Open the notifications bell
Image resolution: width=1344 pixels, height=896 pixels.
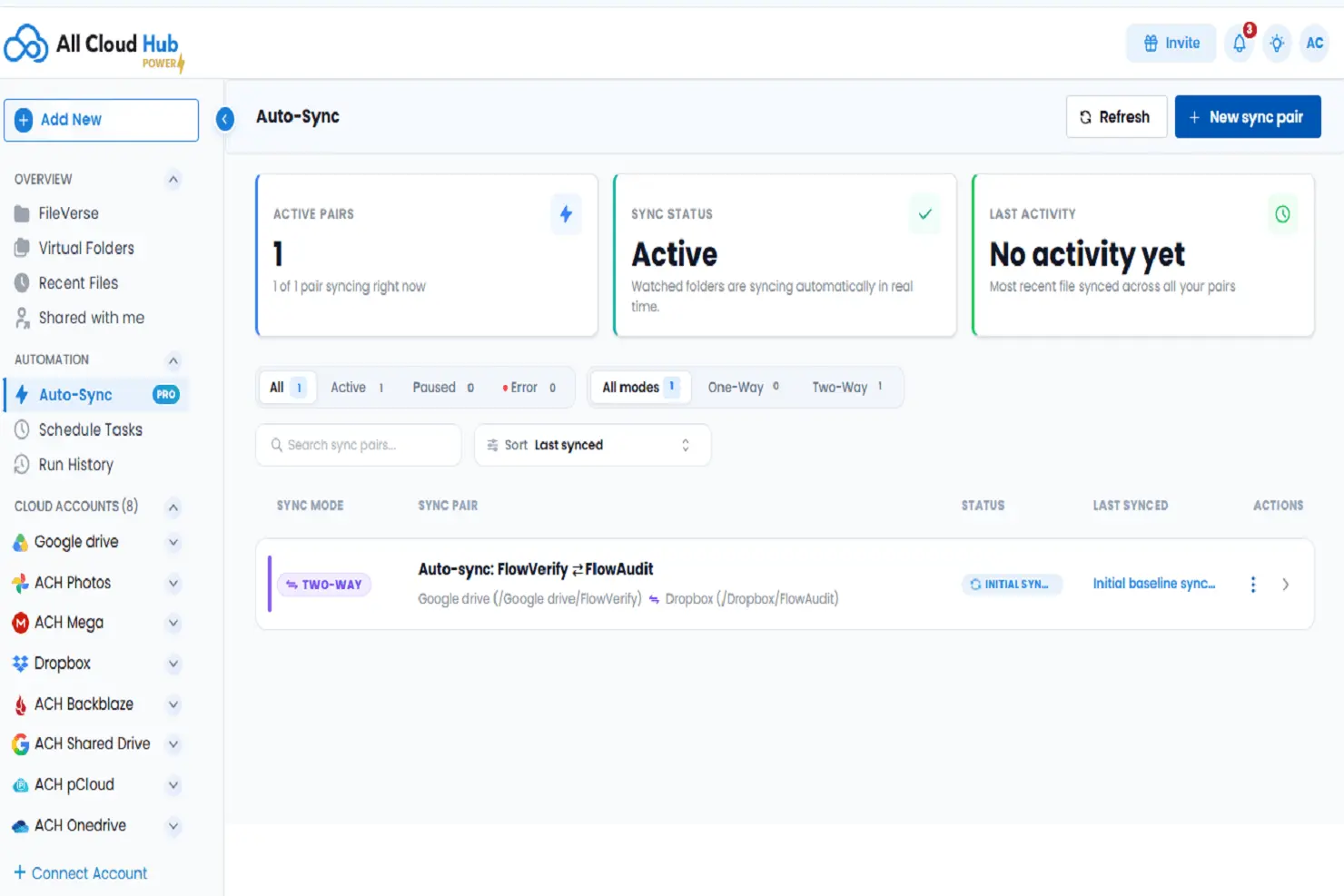coord(1240,43)
